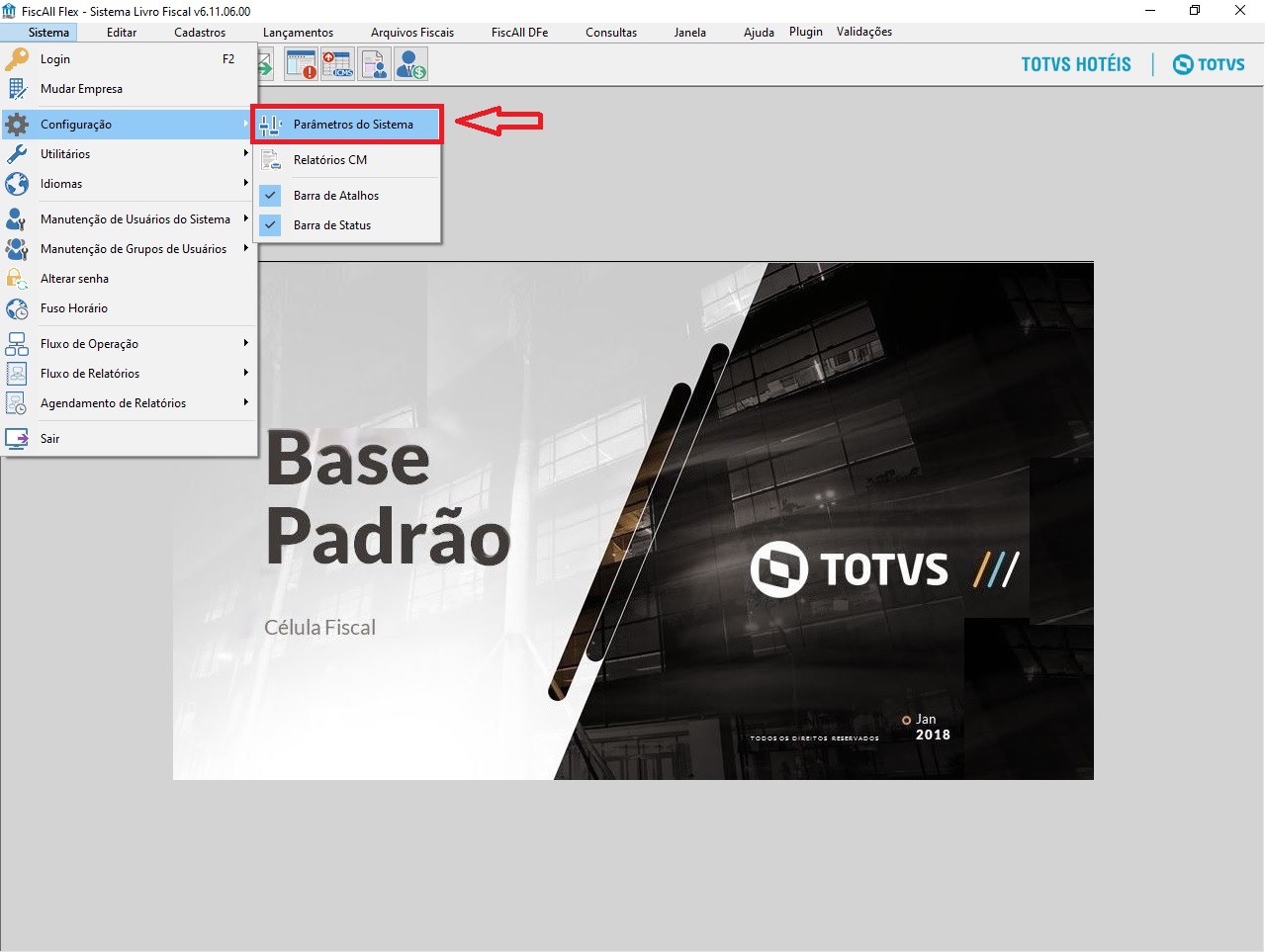Click the Utilitários wrench icon

[17, 154]
